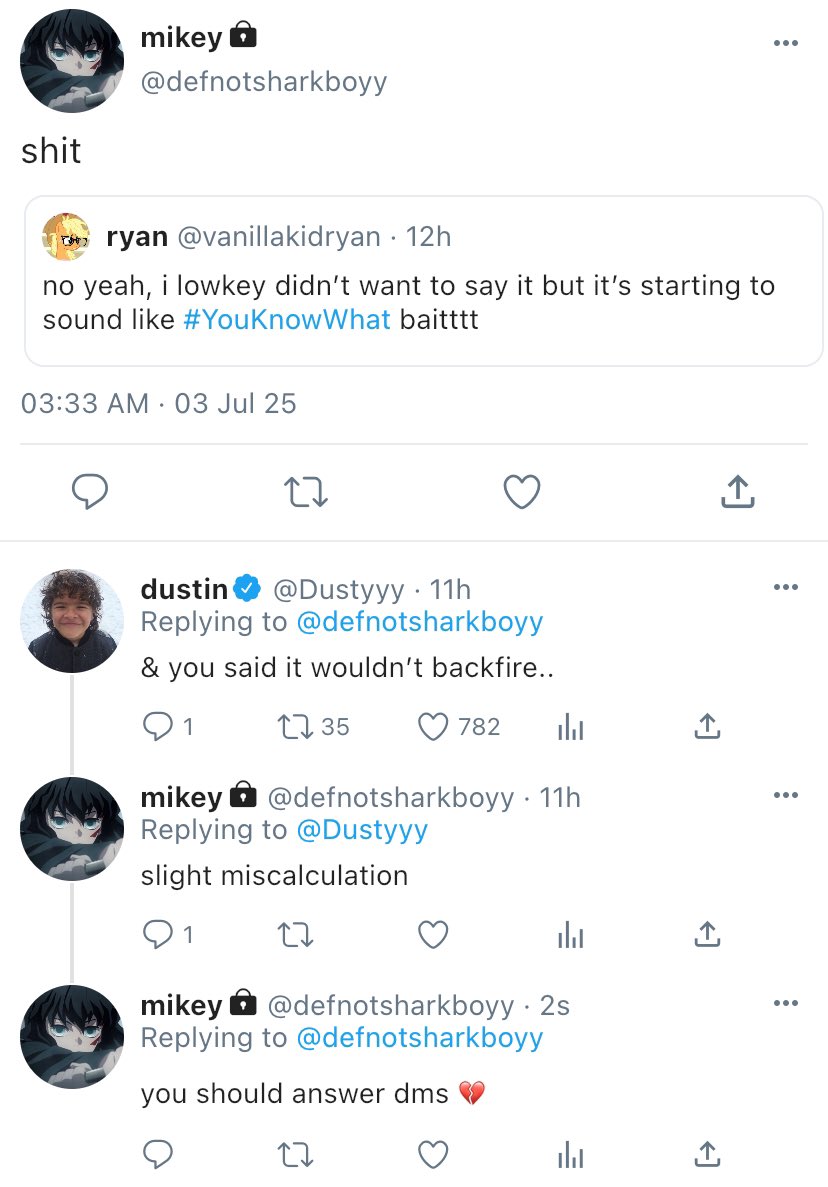Comment on the "slight miscalculation" reply
The image size is (828, 1187).
click(x=157, y=934)
